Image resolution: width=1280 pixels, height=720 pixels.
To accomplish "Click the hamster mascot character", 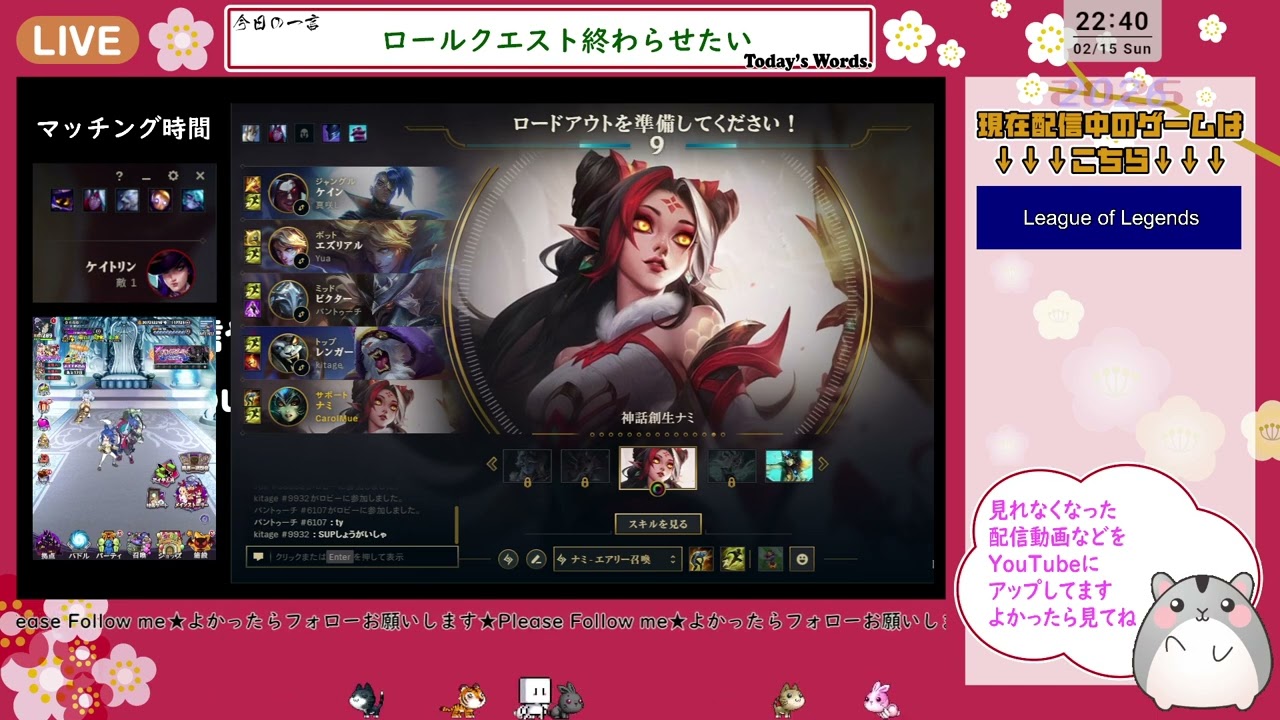I will (1201, 642).
